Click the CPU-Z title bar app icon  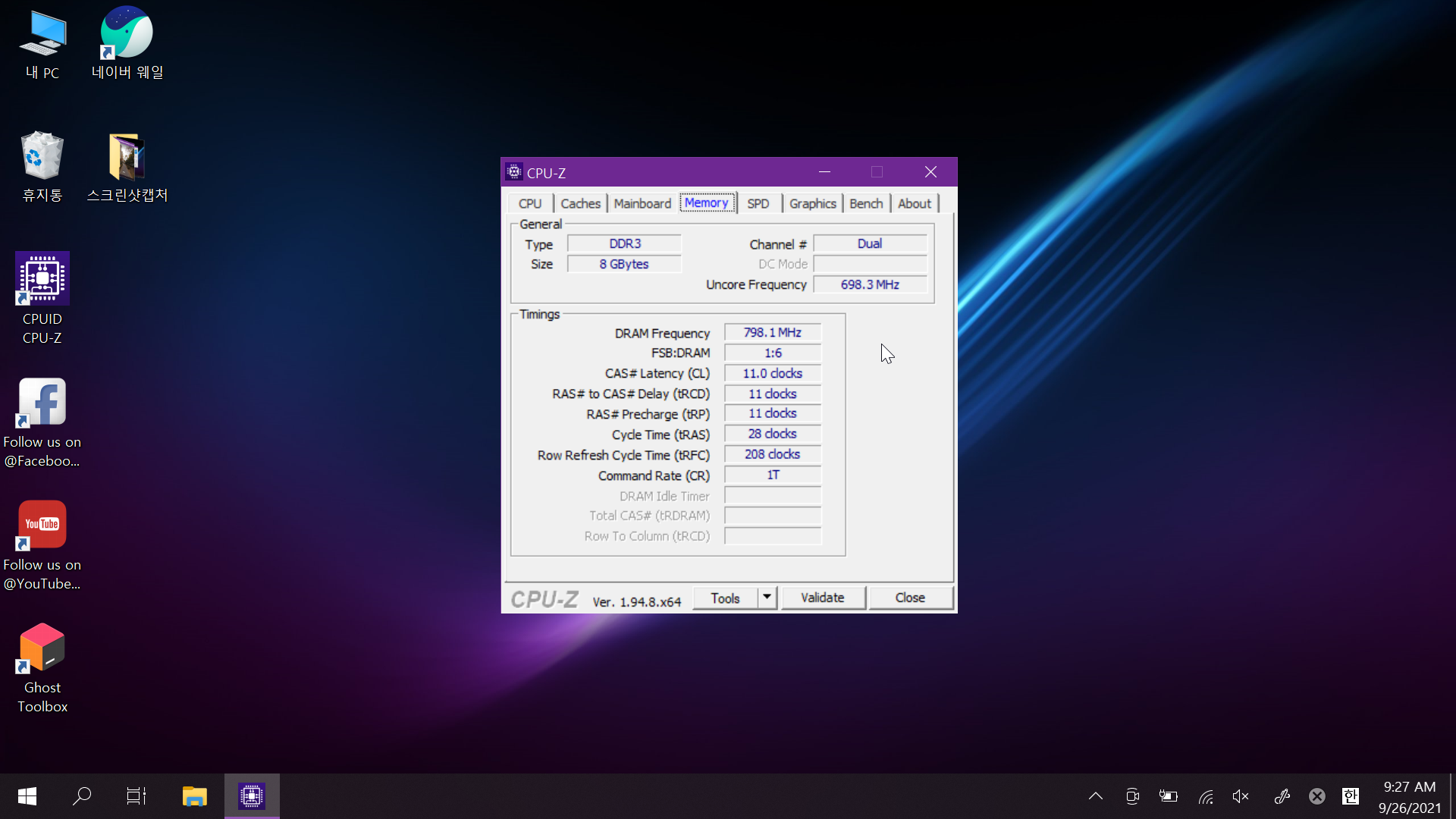tap(514, 172)
